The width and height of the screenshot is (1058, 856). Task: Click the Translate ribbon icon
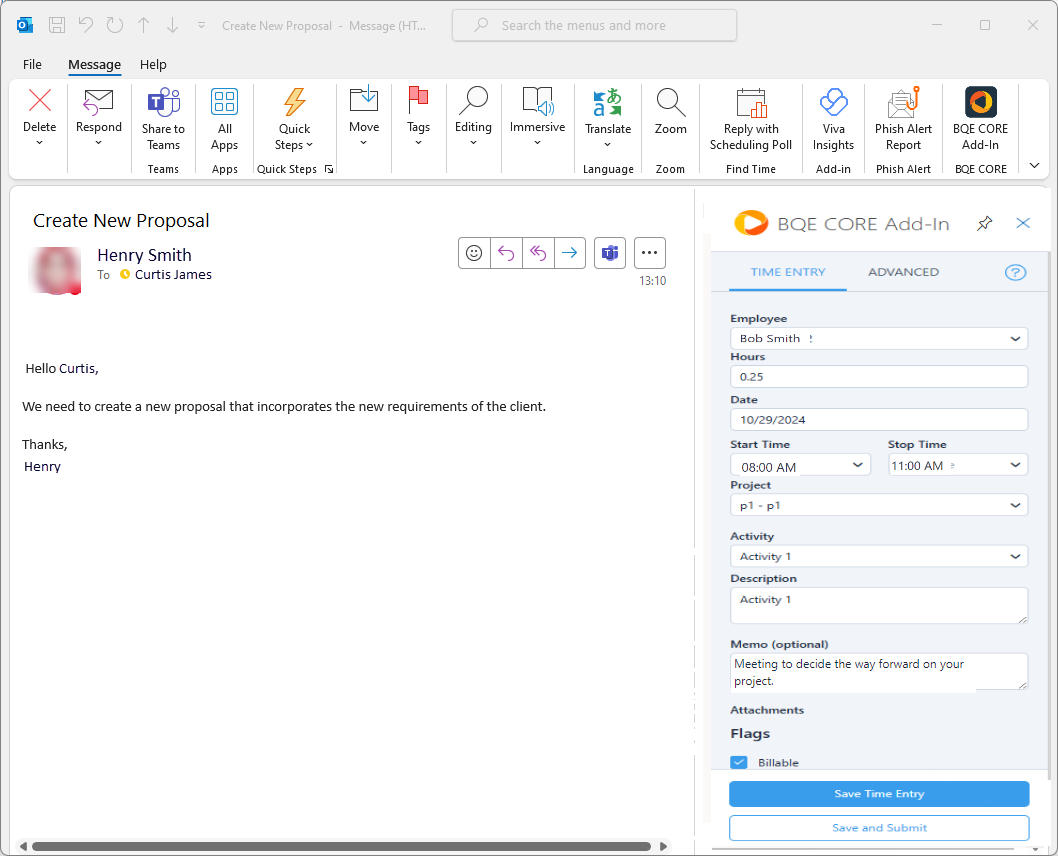pyautogui.click(x=607, y=103)
